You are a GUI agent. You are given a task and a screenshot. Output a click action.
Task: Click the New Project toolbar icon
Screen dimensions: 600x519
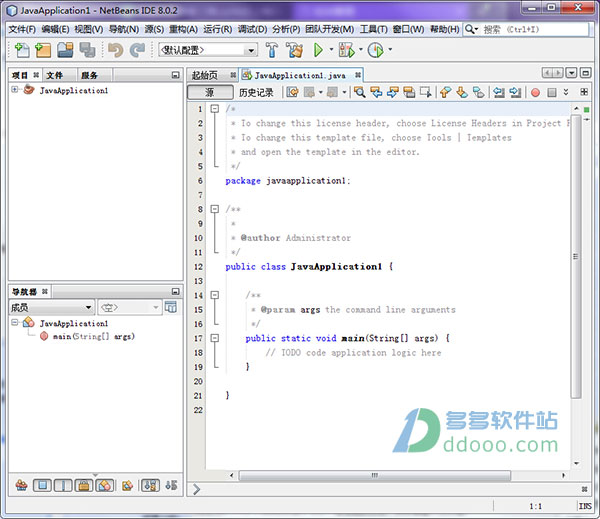click(43, 50)
